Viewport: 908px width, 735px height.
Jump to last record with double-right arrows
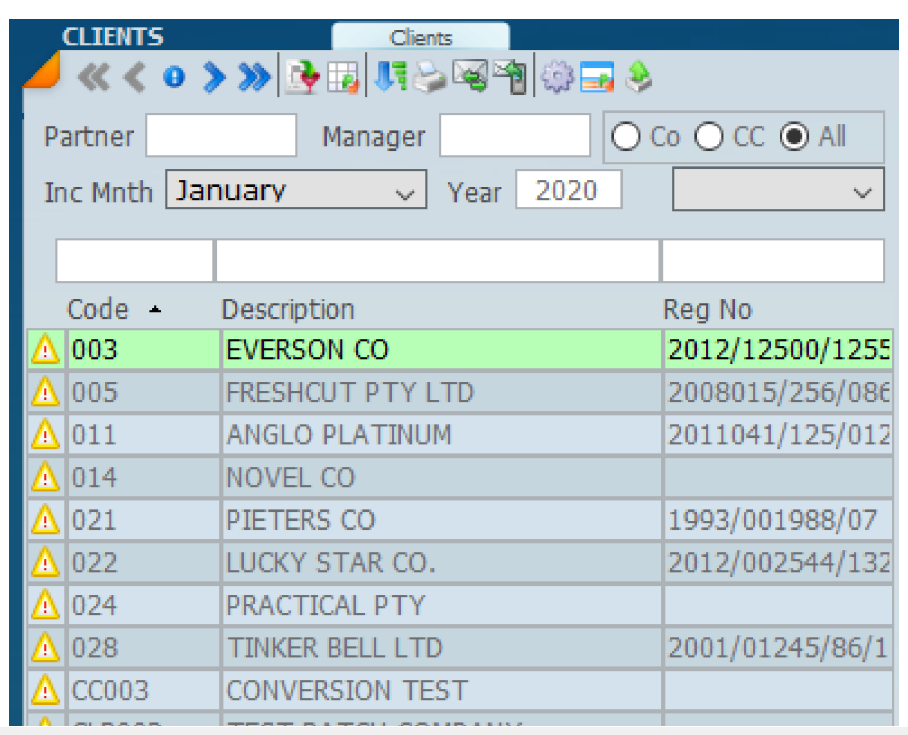click(254, 78)
